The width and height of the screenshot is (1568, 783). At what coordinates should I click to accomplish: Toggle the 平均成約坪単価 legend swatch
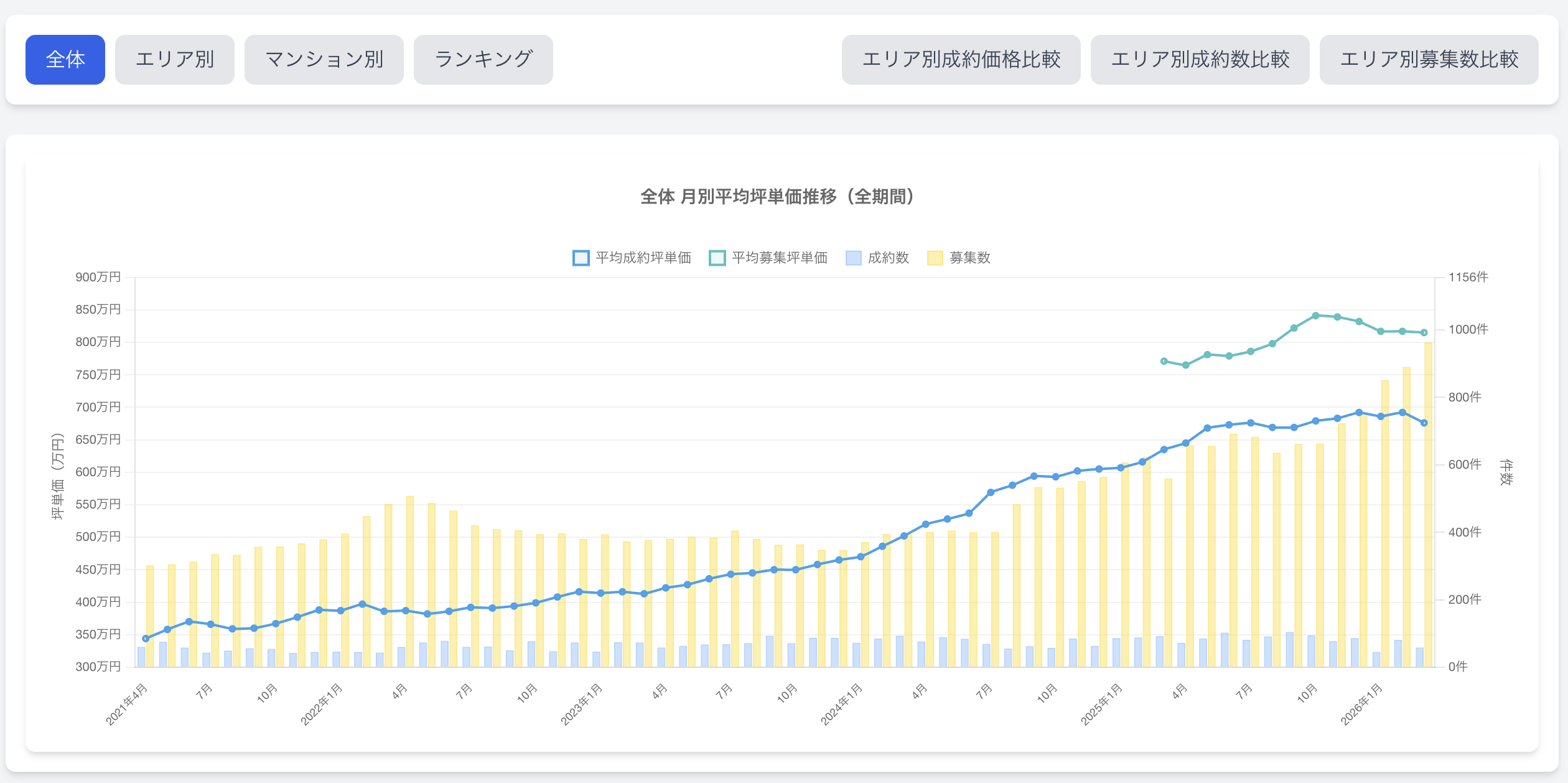581,258
